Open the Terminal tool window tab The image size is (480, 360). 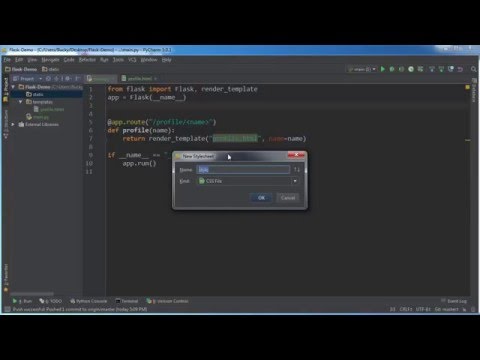tap(127, 301)
